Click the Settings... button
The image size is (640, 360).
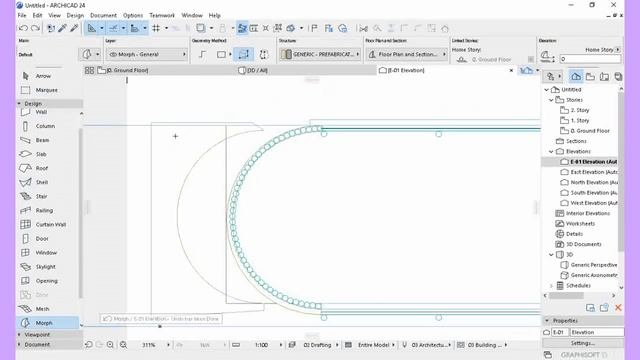tap(582, 343)
